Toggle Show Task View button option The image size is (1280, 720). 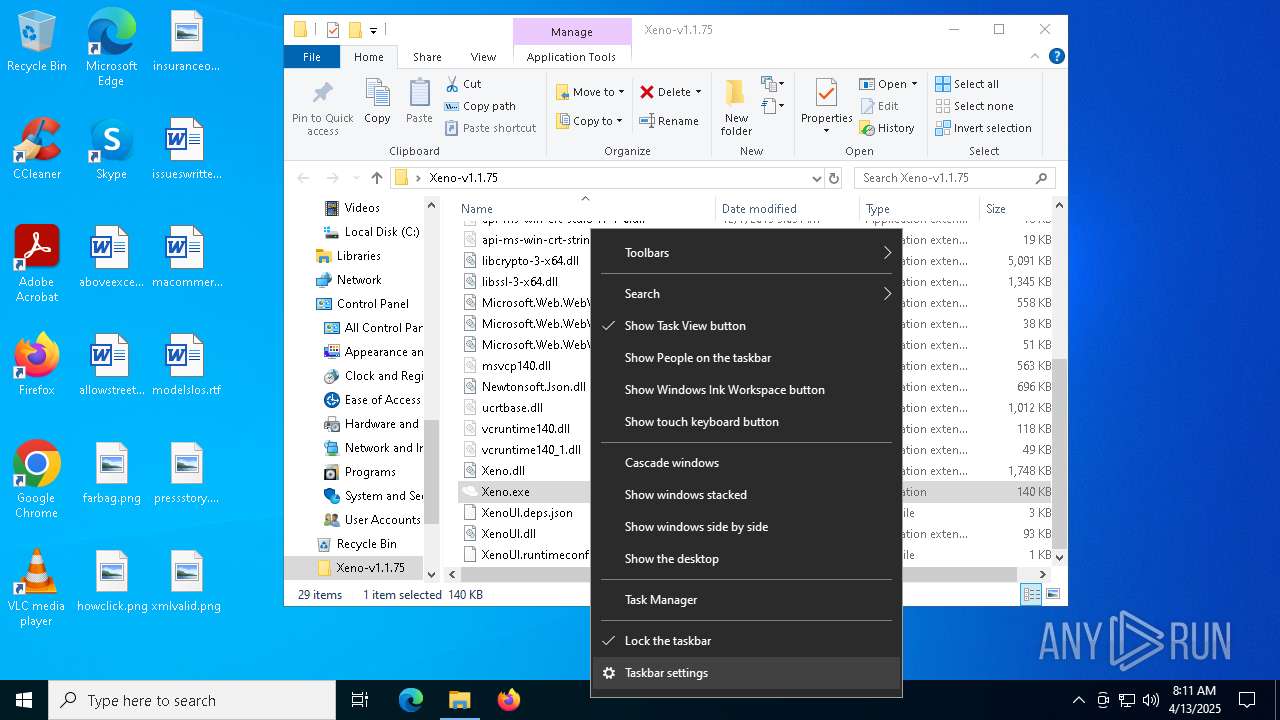coord(746,326)
